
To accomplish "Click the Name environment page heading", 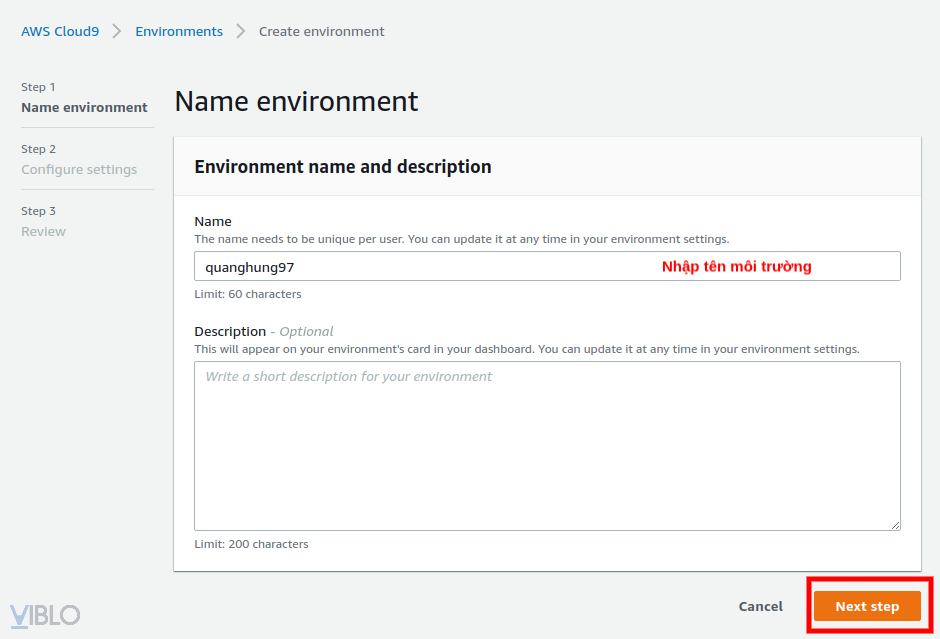I will 296,101.
